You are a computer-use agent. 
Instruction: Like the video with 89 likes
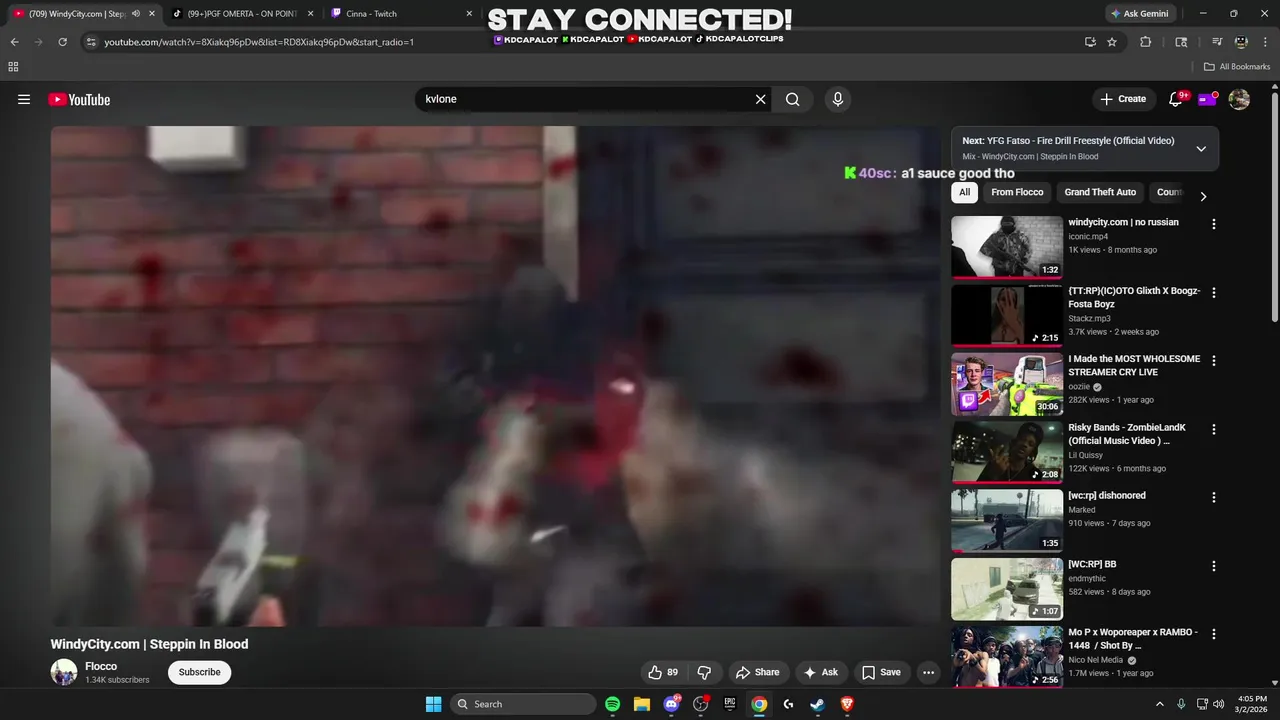[664, 672]
